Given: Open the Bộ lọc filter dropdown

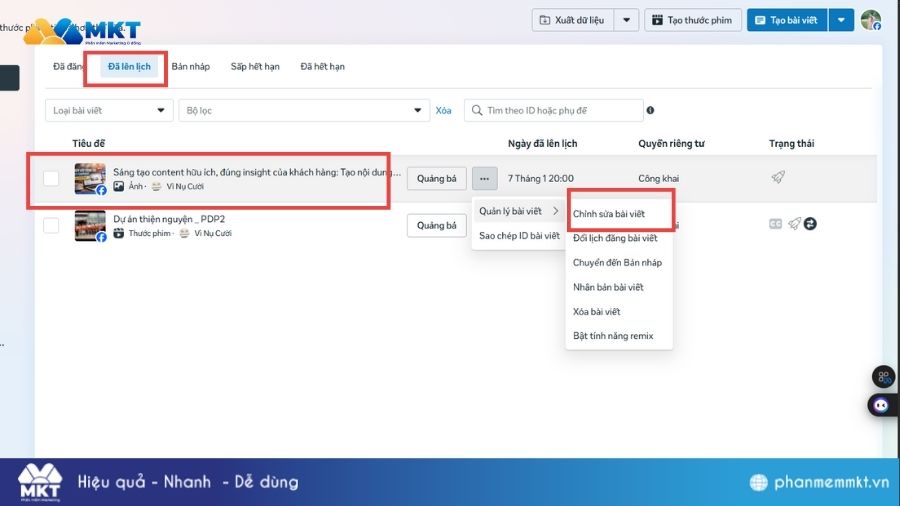Looking at the screenshot, I should click(304, 110).
